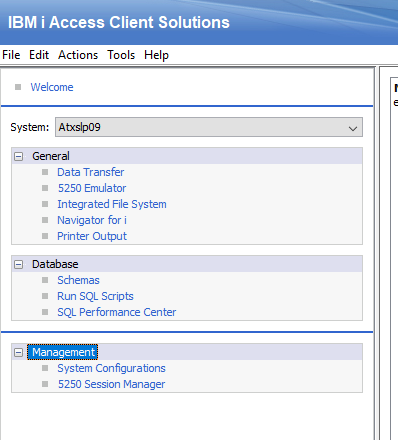
Task: Launch Data Transfer
Action: 90,172
